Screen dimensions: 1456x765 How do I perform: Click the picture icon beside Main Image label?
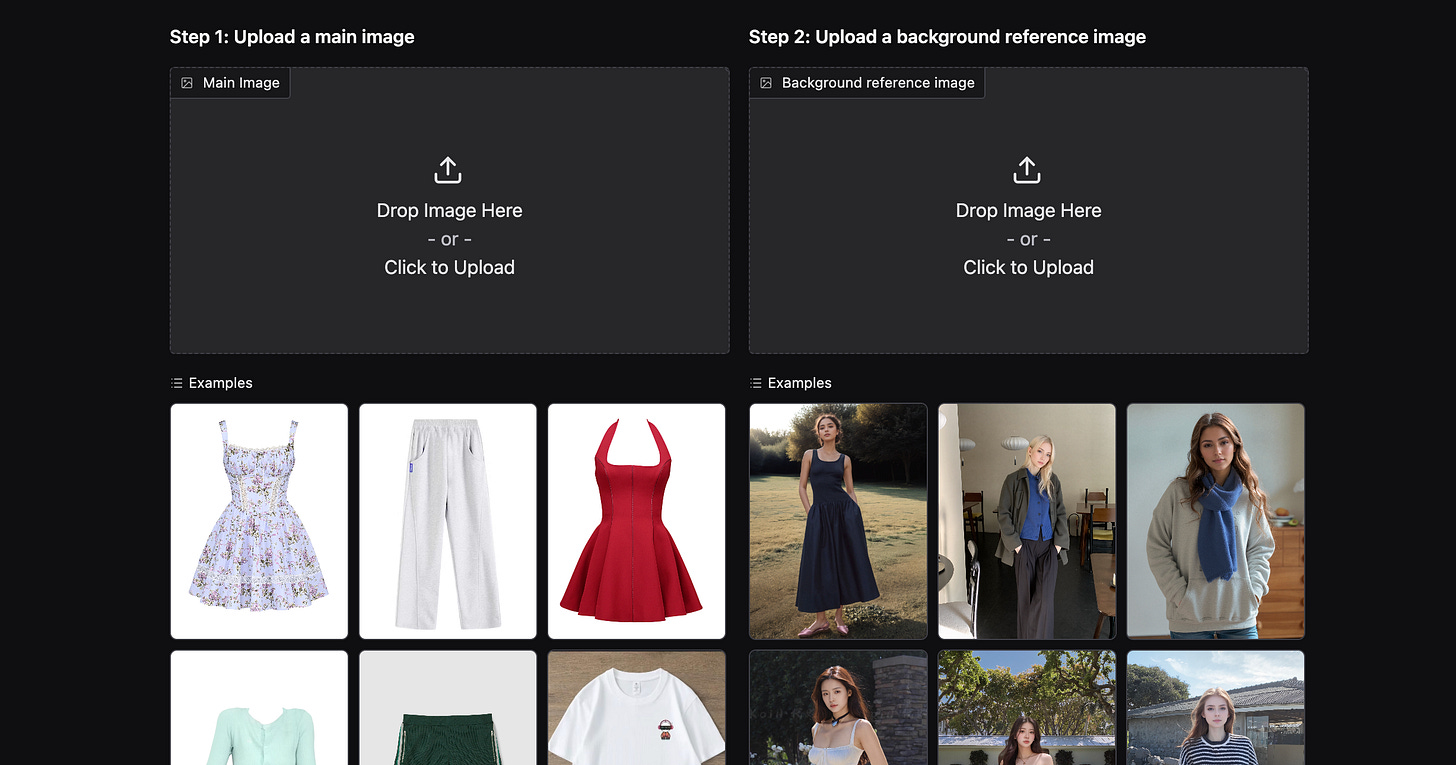click(x=187, y=83)
